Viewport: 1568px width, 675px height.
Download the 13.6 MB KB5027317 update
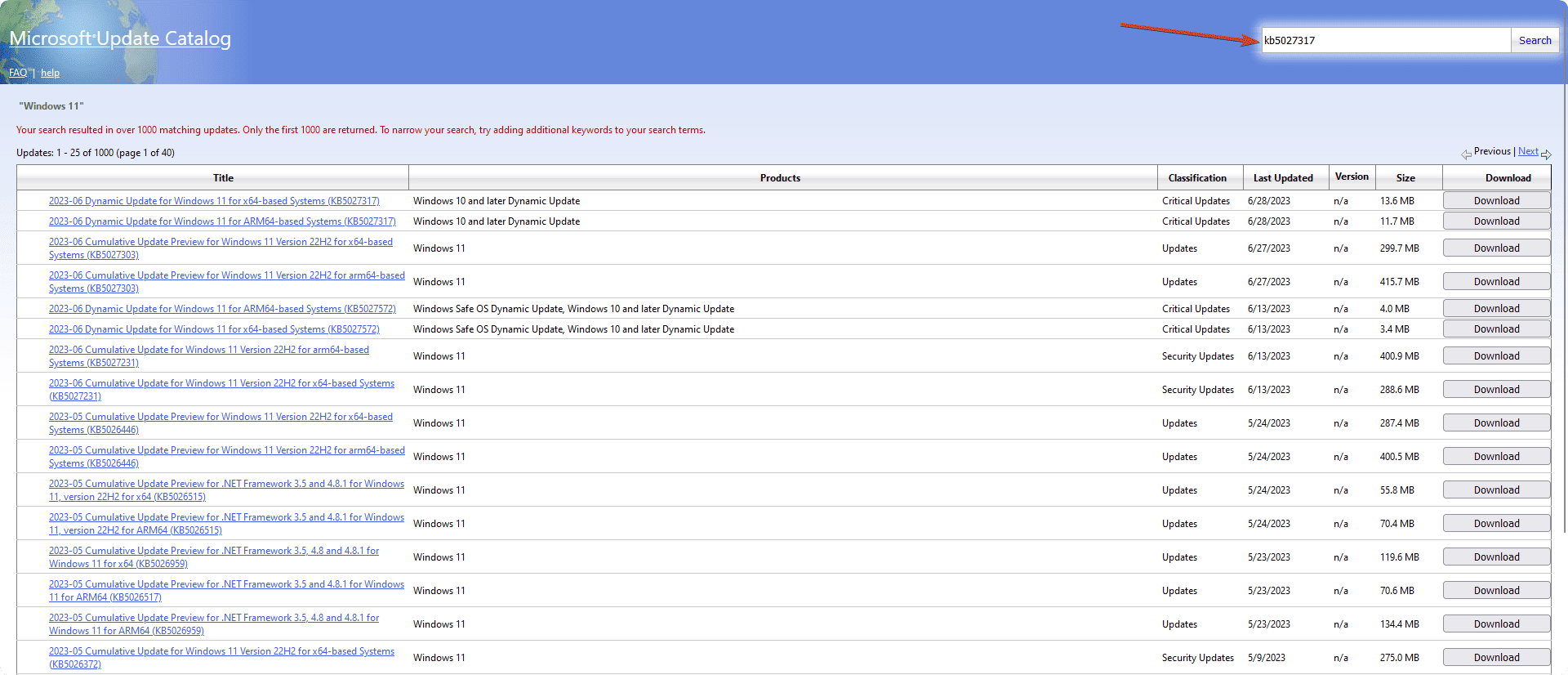tap(1496, 201)
